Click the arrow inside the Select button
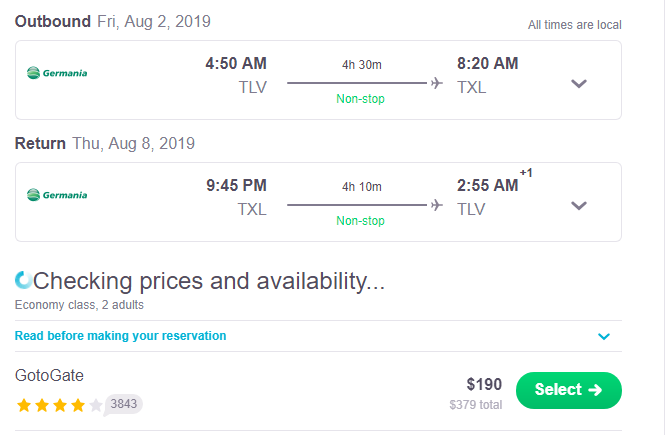Screen dimensions: 665x435 point(595,390)
